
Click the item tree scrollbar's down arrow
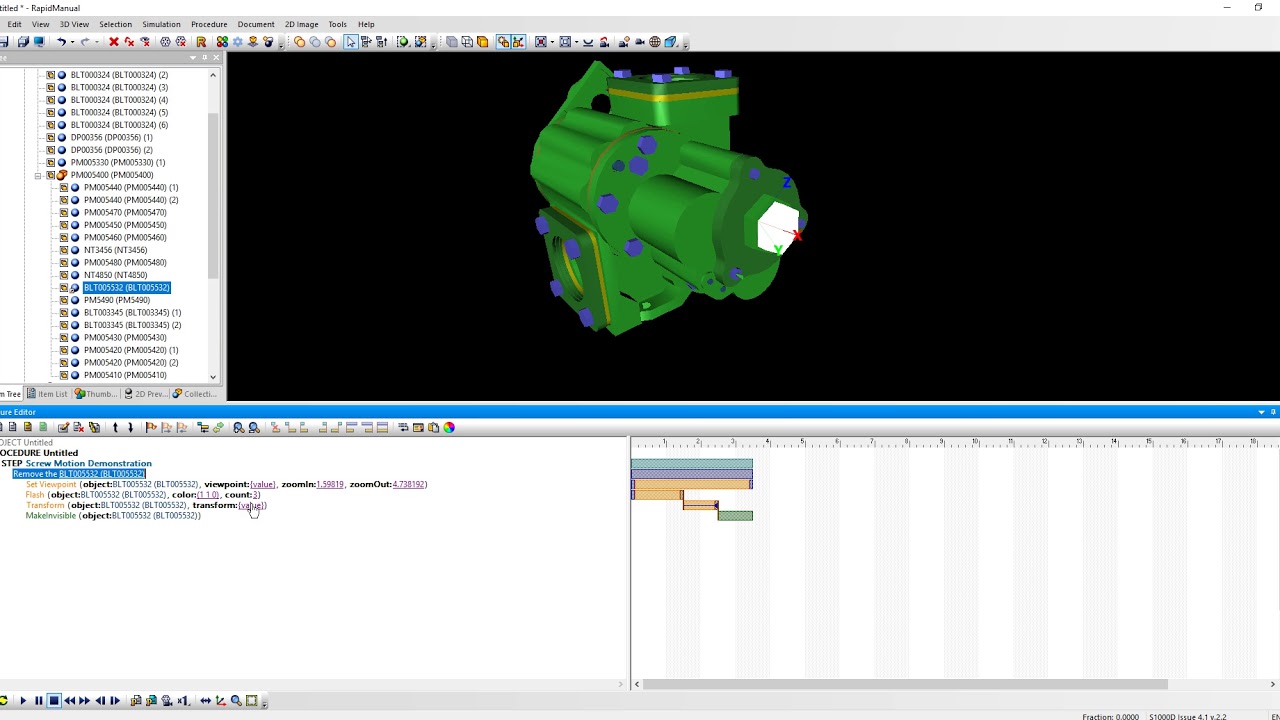click(x=213, y=377)
